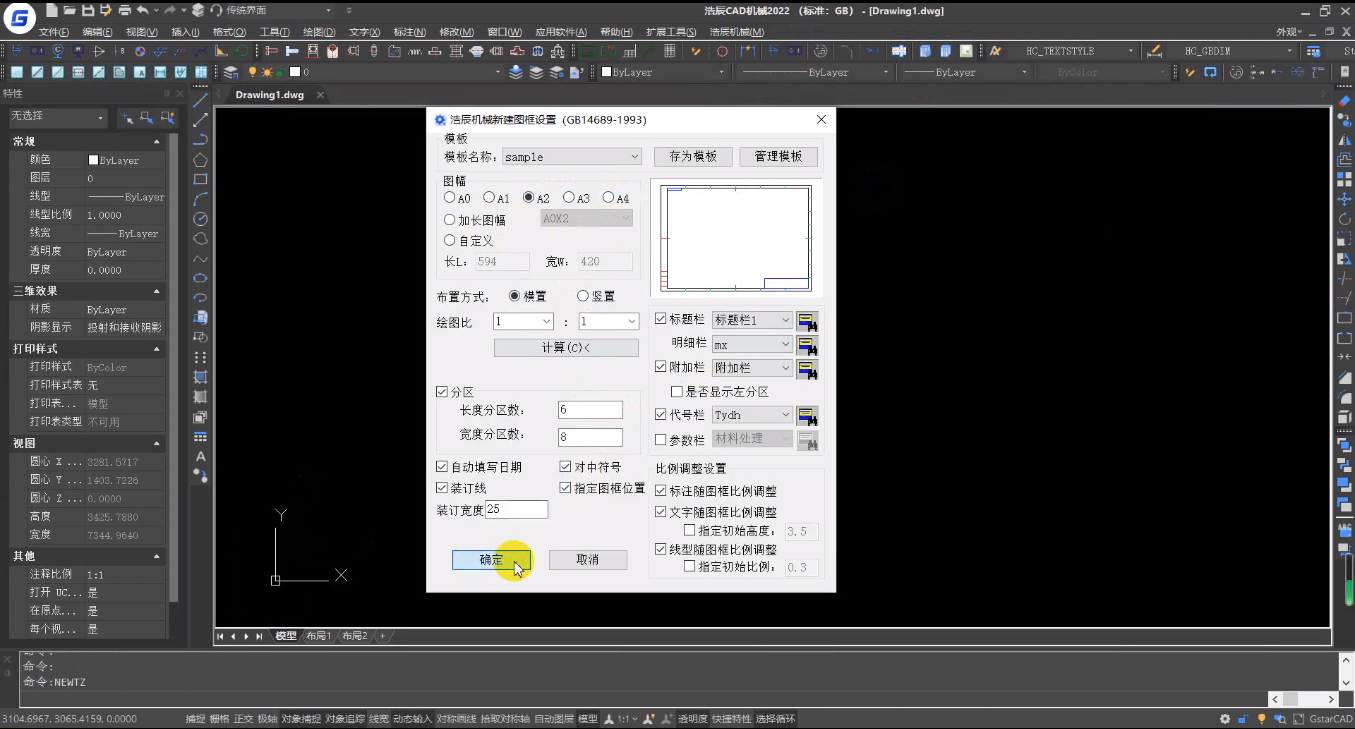Open the Layer Properties manager icon
The image size is (1355, 729).
[231, 72]
